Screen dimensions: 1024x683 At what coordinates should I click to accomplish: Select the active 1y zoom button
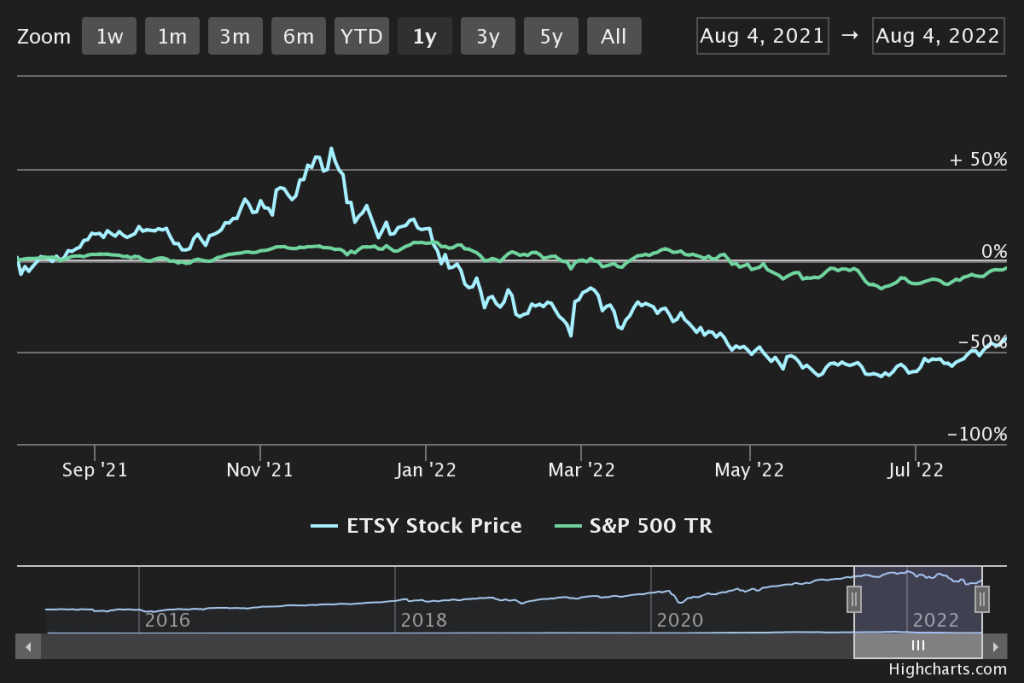coord(424,37)
